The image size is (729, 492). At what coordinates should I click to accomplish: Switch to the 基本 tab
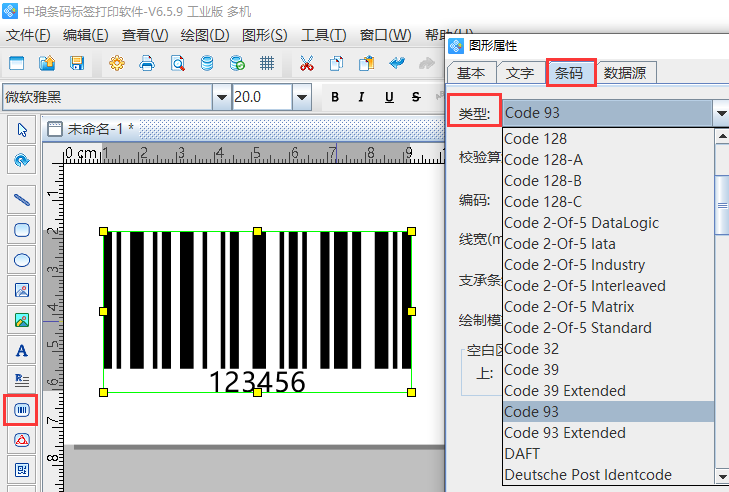pos(471,73)
